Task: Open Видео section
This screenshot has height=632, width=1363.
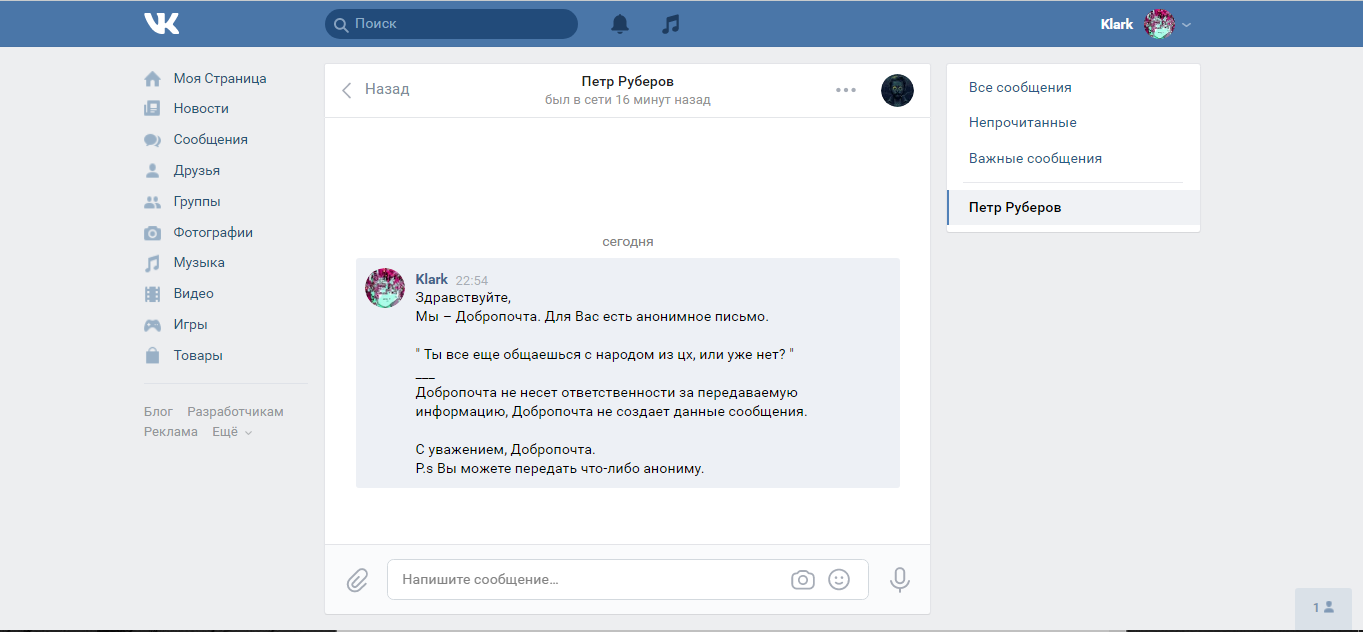Action: point(193,293)
